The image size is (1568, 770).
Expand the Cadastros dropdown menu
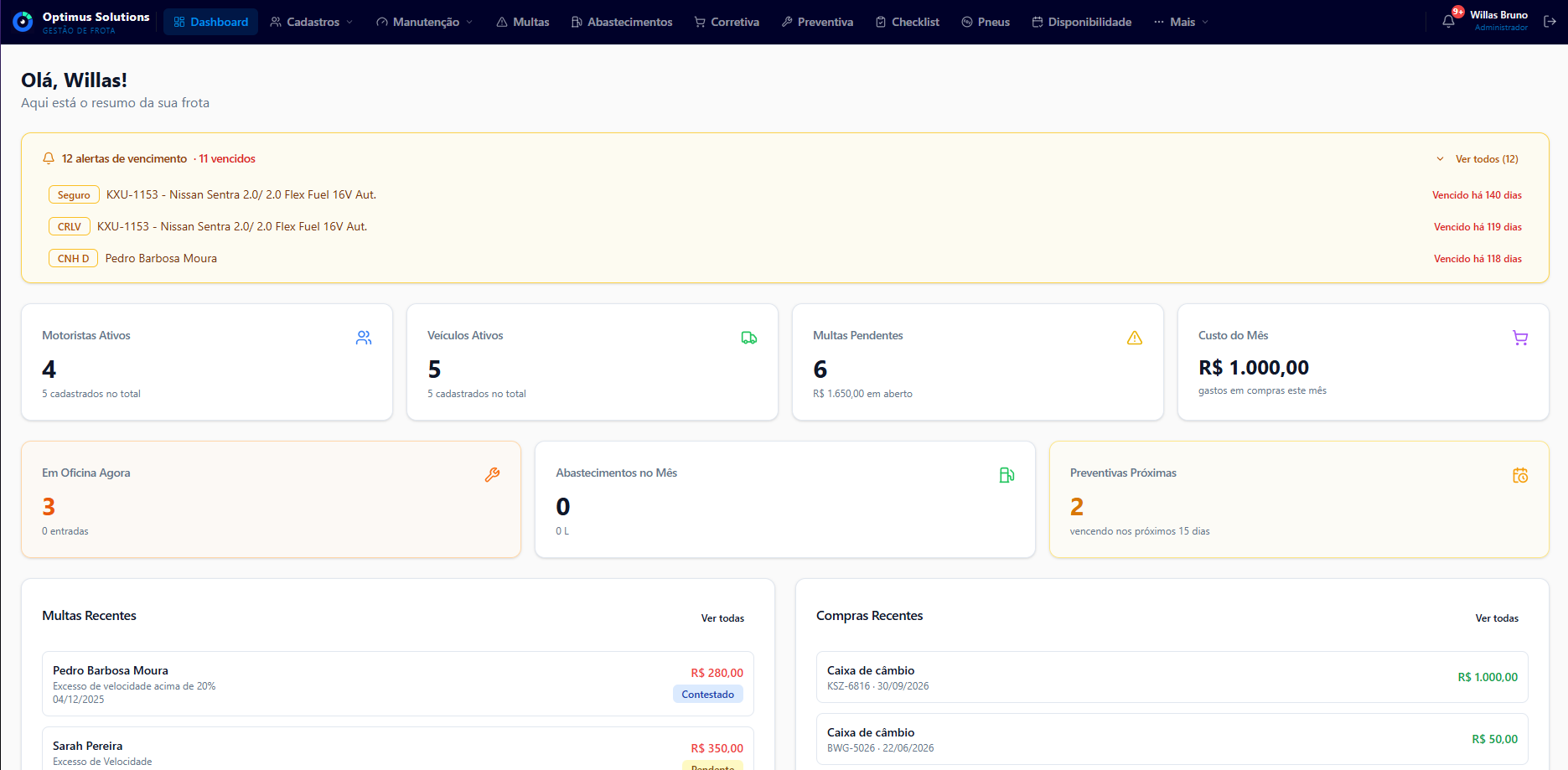pyautogui.click(x=312, y=22)
